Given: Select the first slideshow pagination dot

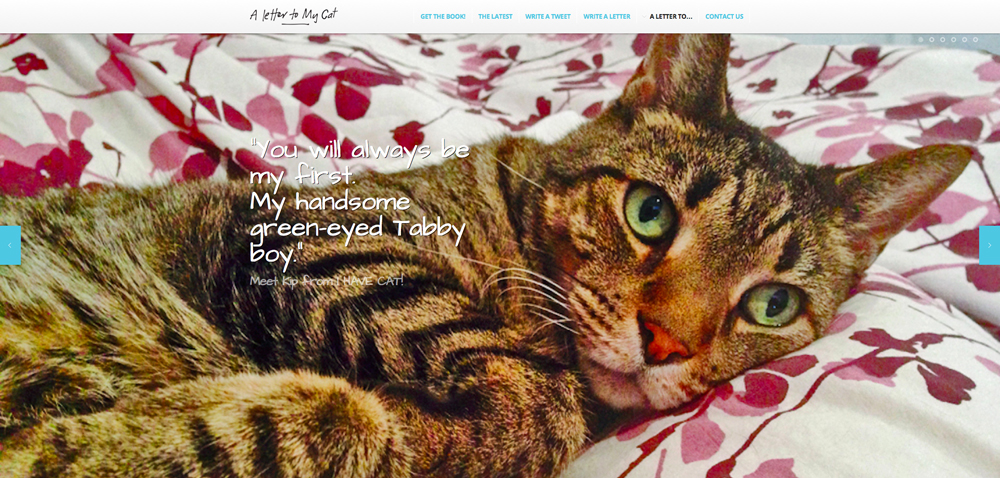Looking at the screenshot, I should 920,40.
